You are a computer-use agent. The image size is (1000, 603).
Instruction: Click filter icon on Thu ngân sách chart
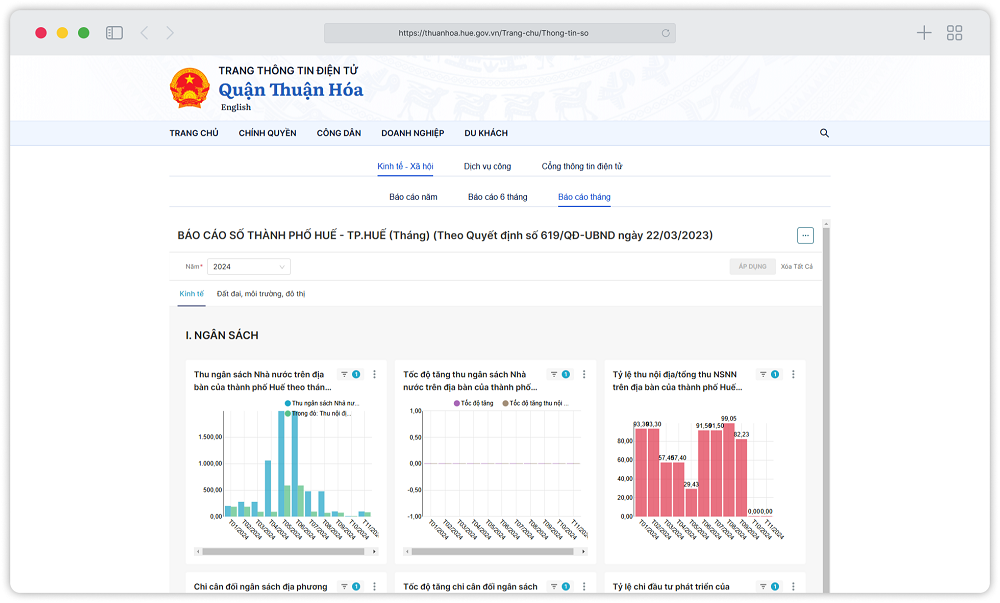pyautogui.click(x=344, y=374)
